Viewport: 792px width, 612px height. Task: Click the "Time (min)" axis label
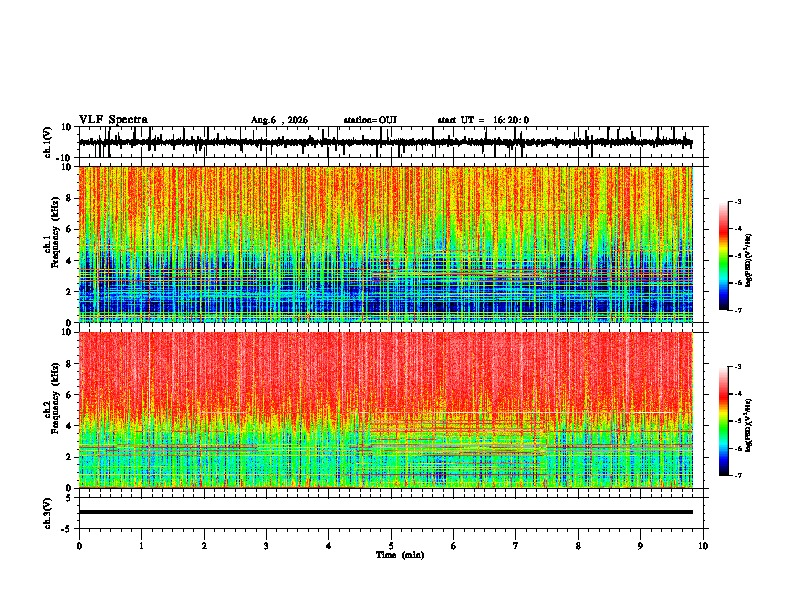400,555
